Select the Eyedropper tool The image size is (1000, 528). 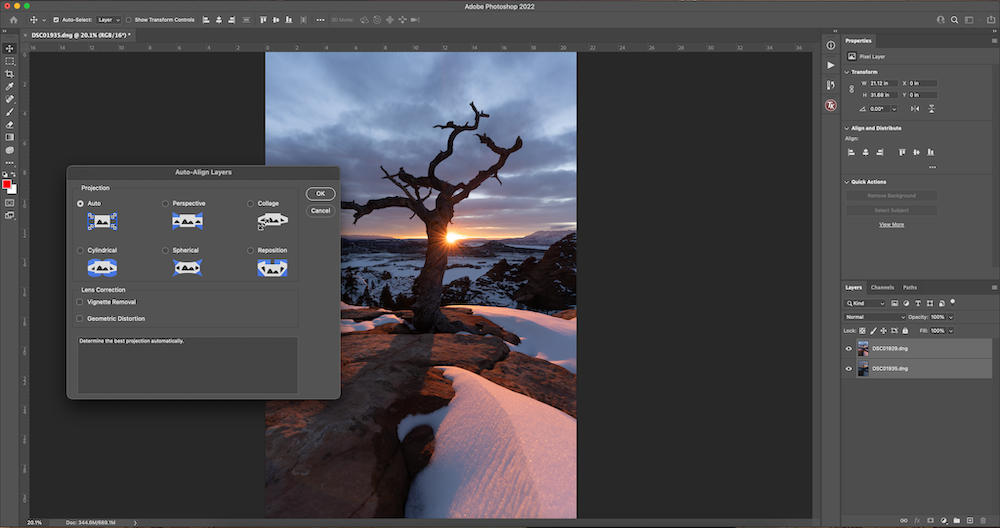pos(10,87)
